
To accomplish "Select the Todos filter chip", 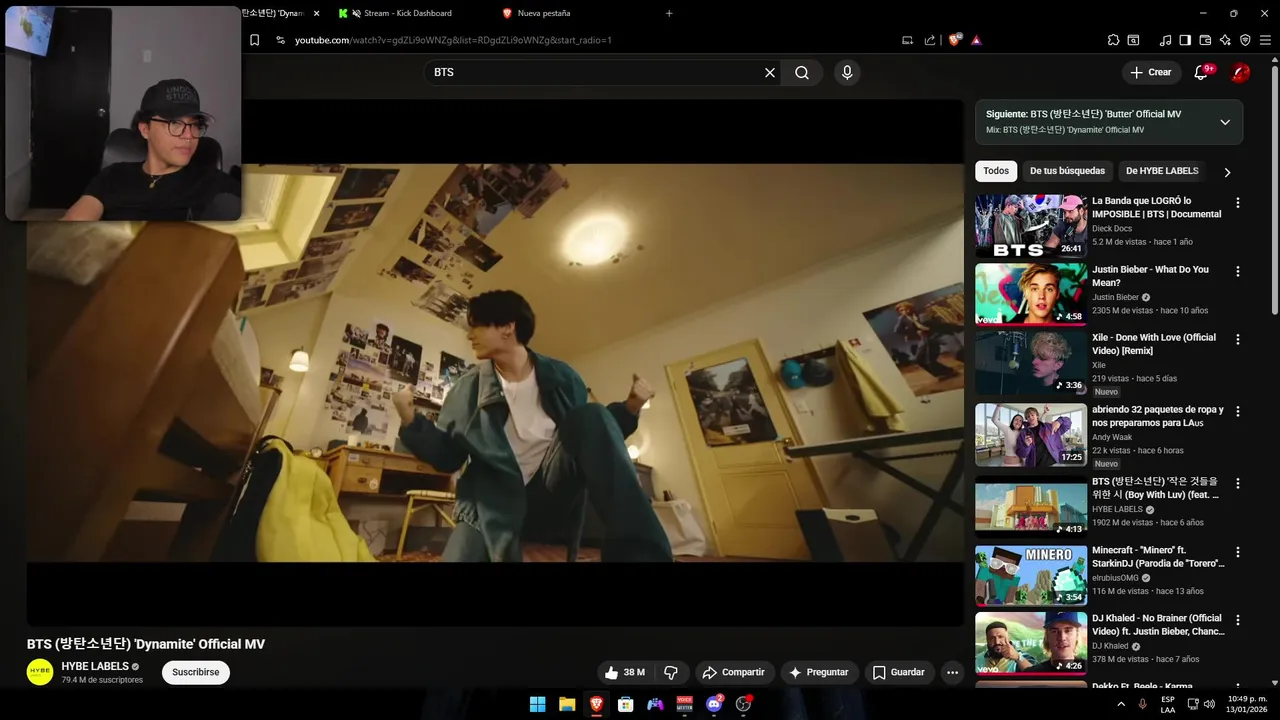I will 996,171.
